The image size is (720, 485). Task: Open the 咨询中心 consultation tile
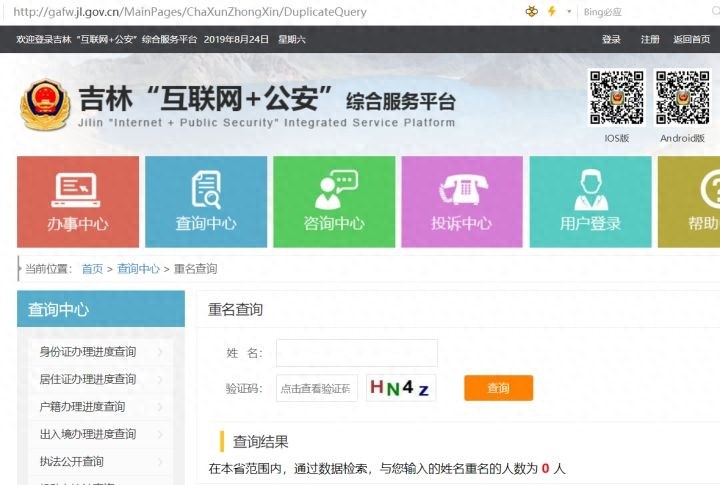click(x=334, y=201)
